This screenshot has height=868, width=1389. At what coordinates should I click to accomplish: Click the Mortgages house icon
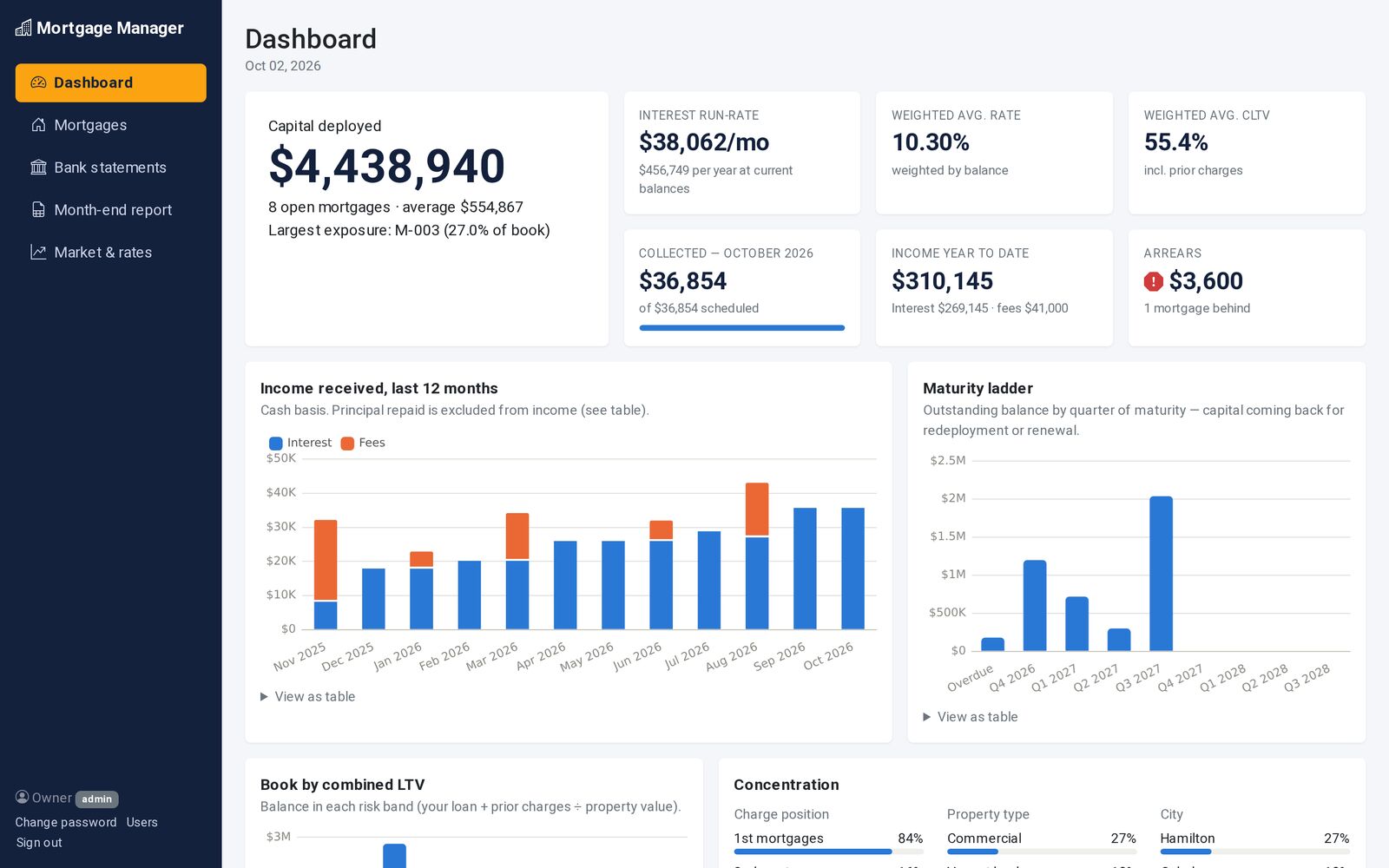(x=38, y=125)
